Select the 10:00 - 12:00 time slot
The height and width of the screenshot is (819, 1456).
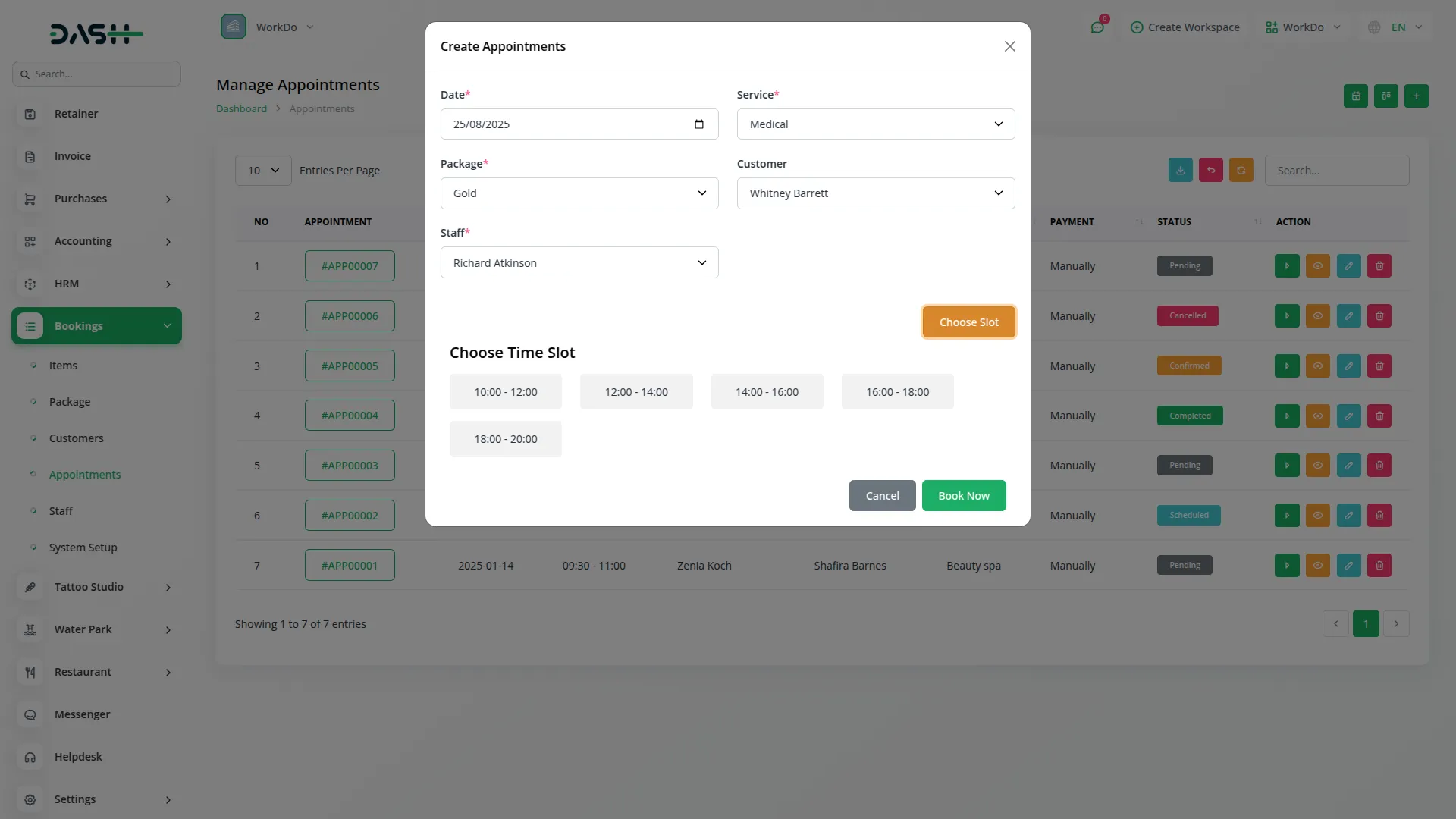click(x=505, y=392)
